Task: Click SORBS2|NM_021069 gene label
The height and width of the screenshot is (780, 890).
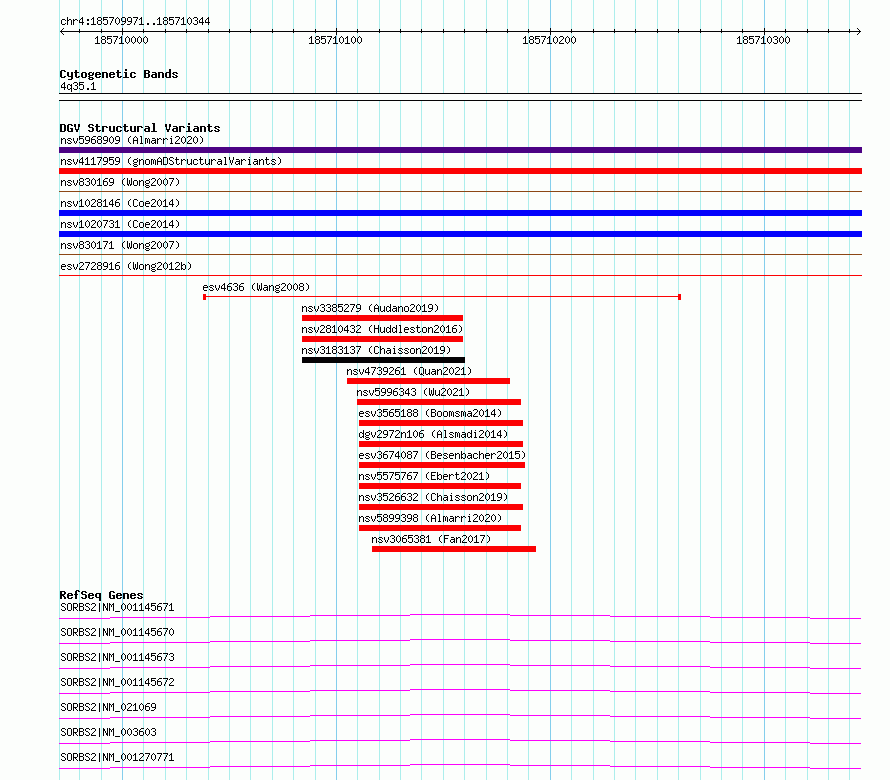Action: (x=108, y=707)
